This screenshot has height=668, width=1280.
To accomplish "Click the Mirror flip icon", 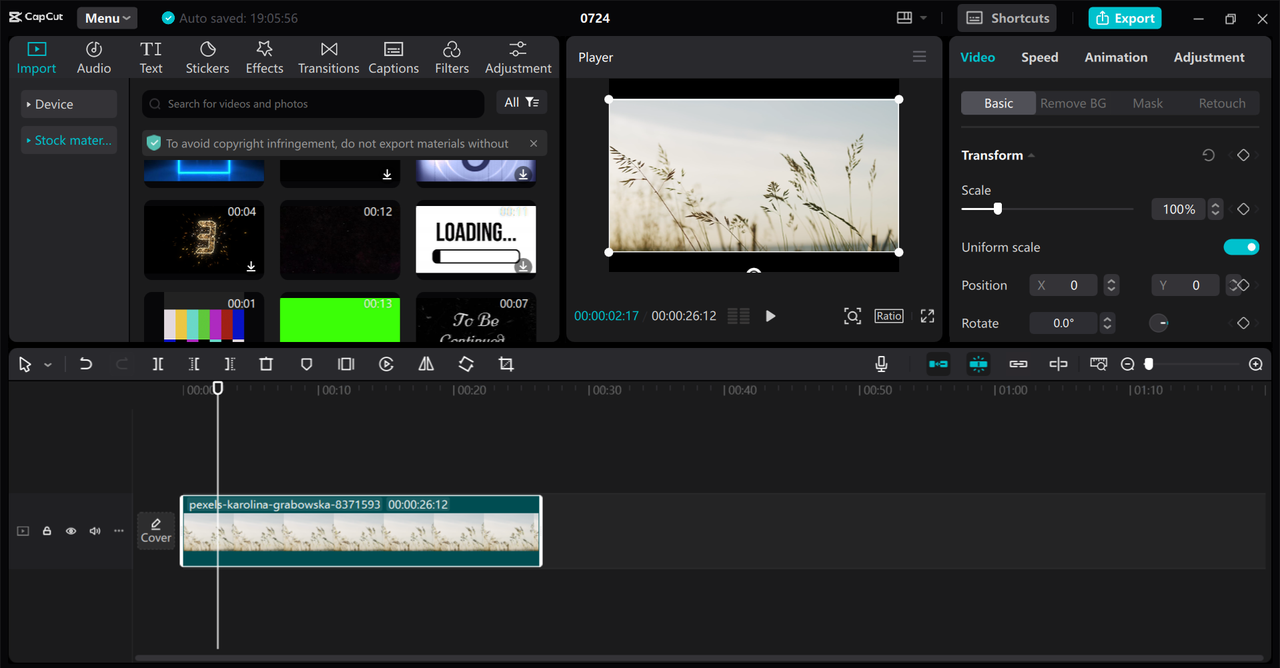I will coord(426,365).
